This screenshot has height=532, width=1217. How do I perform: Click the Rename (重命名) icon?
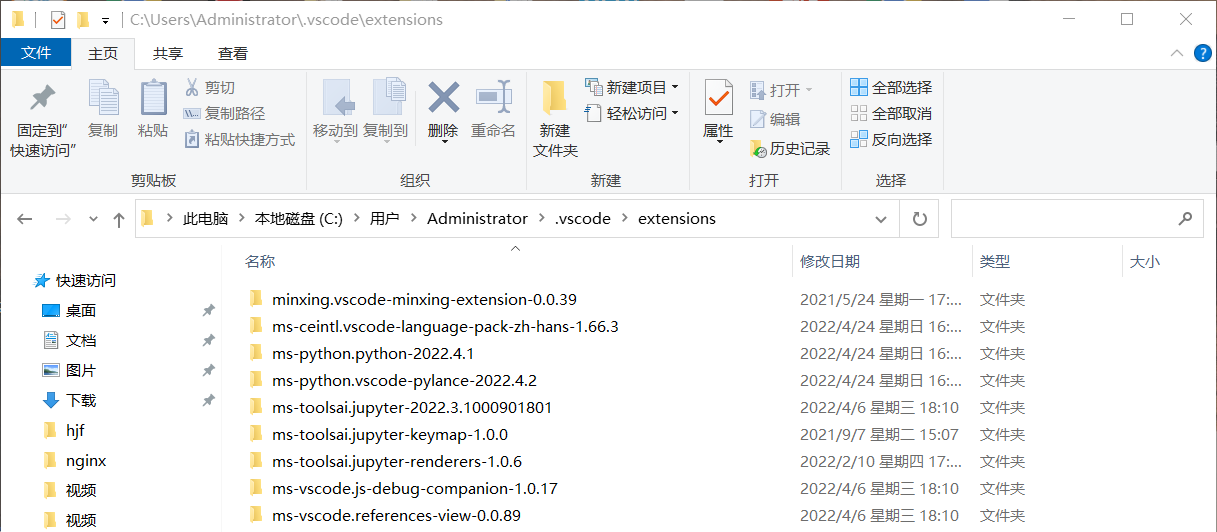[493, 98]
